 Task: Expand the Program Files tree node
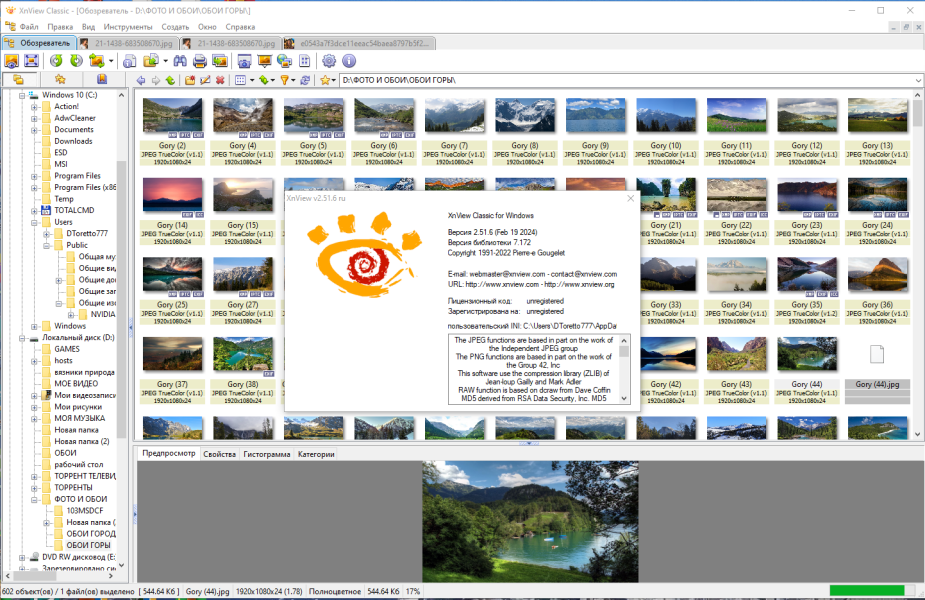(x=34, y=176)
